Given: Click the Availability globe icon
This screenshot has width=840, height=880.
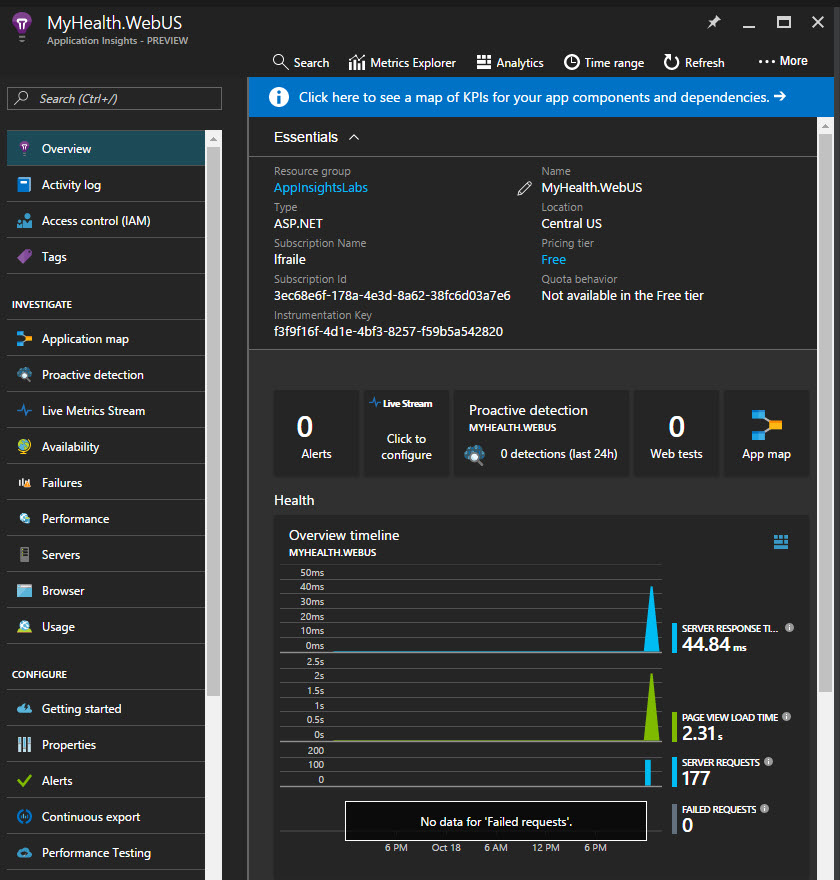Looking at the screenshot, I should click(x=24, y=446).
